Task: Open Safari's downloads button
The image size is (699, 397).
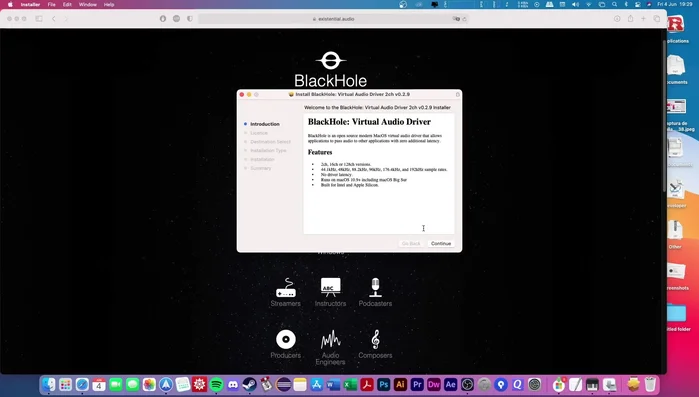Action: [617, 19]
